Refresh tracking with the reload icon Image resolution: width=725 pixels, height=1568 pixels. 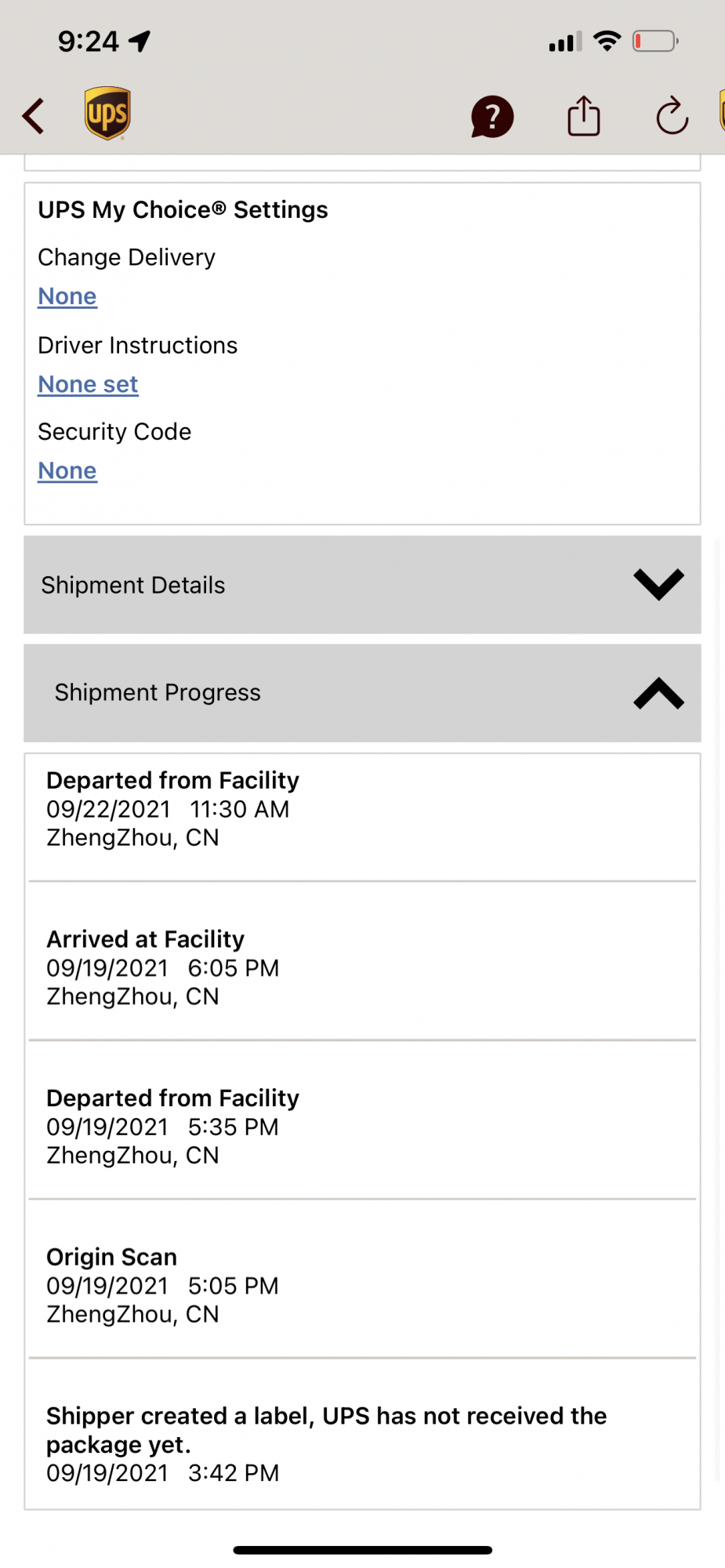point(672,117)
